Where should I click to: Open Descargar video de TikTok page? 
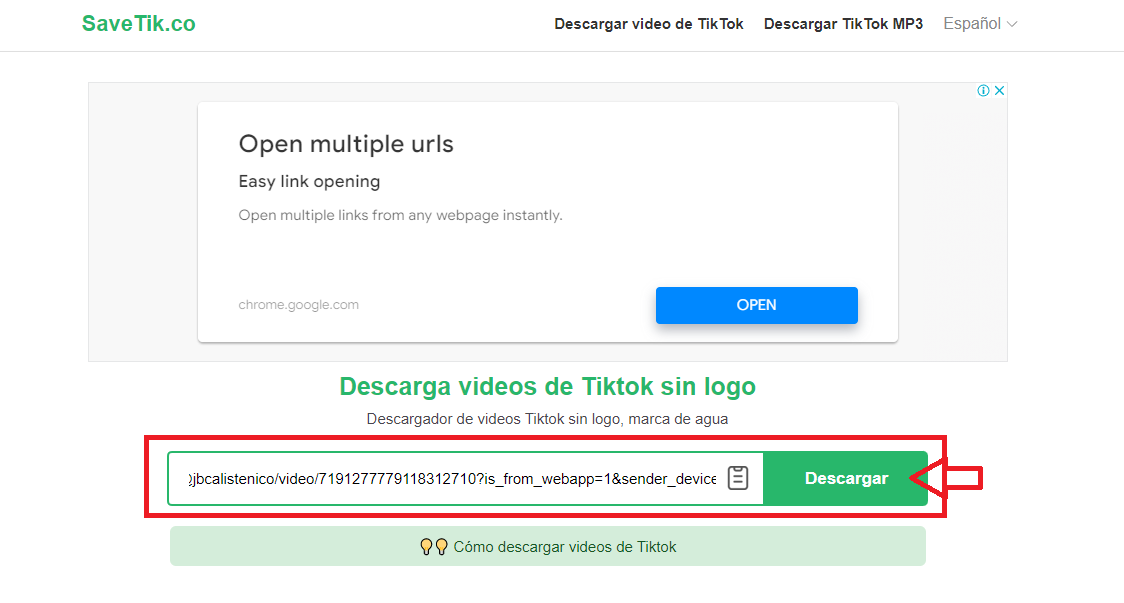649,24
